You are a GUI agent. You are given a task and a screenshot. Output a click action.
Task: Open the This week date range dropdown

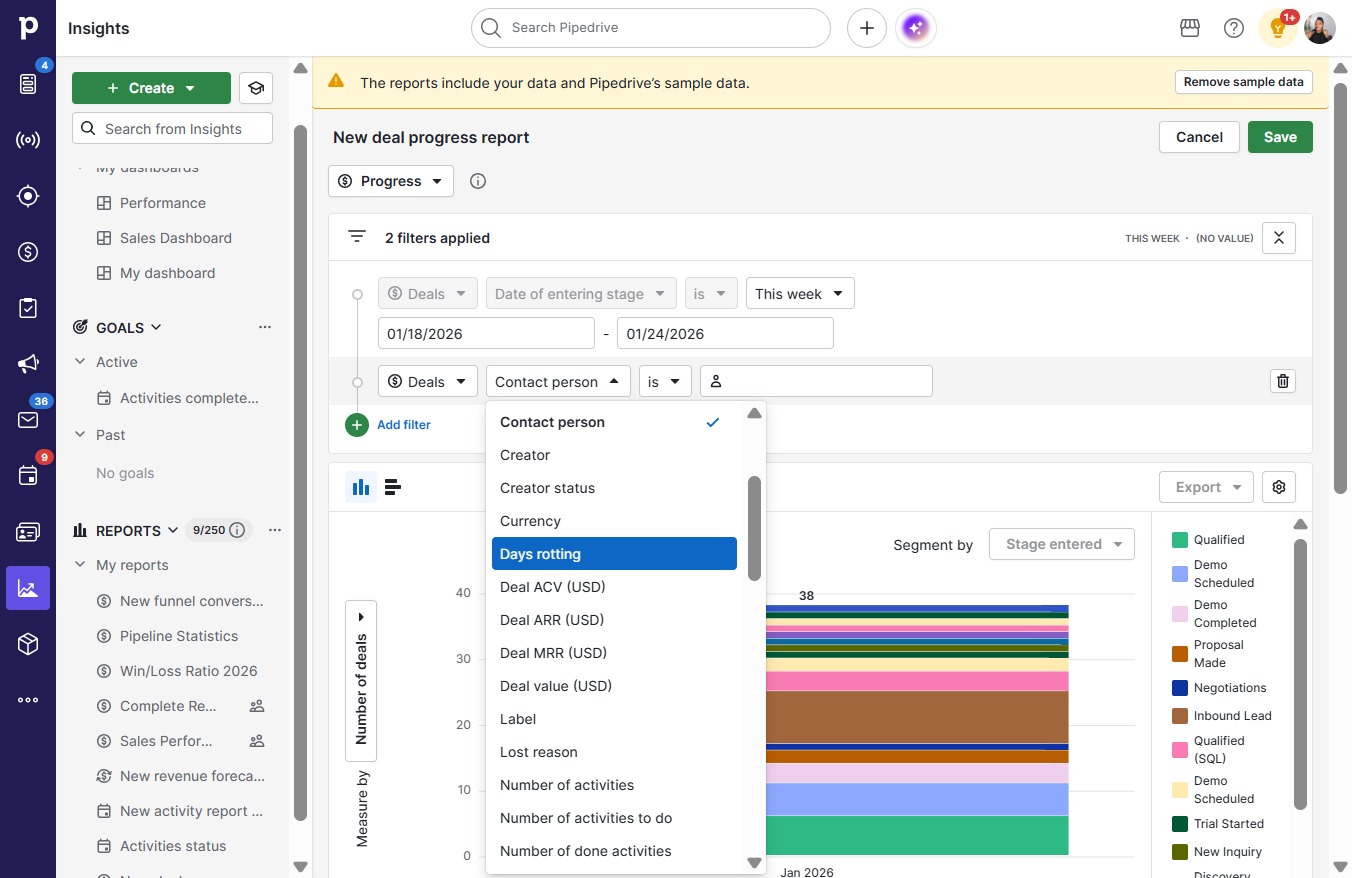point(800,294)
